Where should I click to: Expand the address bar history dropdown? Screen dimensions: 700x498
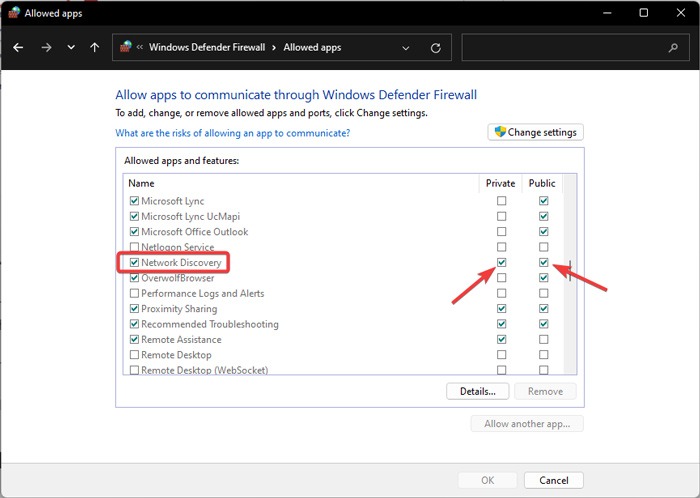tap(406, 48)
